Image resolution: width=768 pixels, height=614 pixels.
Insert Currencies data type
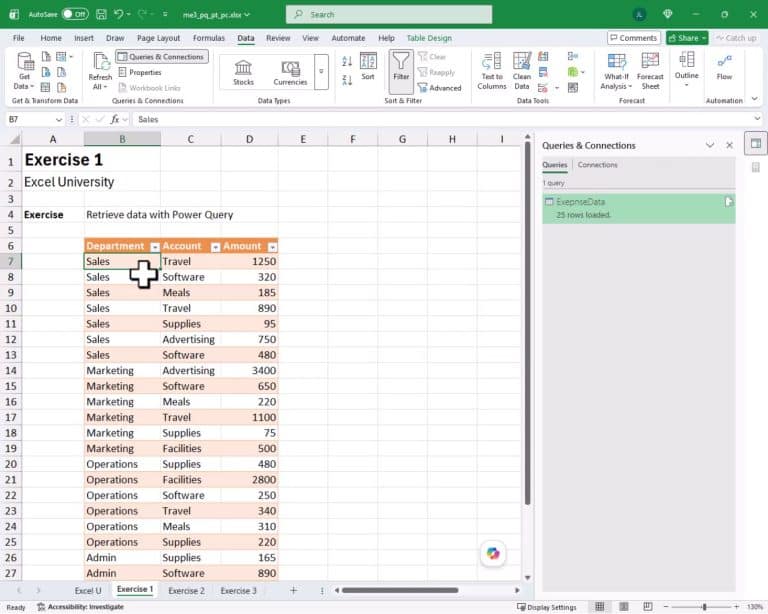tap(290, 72)
